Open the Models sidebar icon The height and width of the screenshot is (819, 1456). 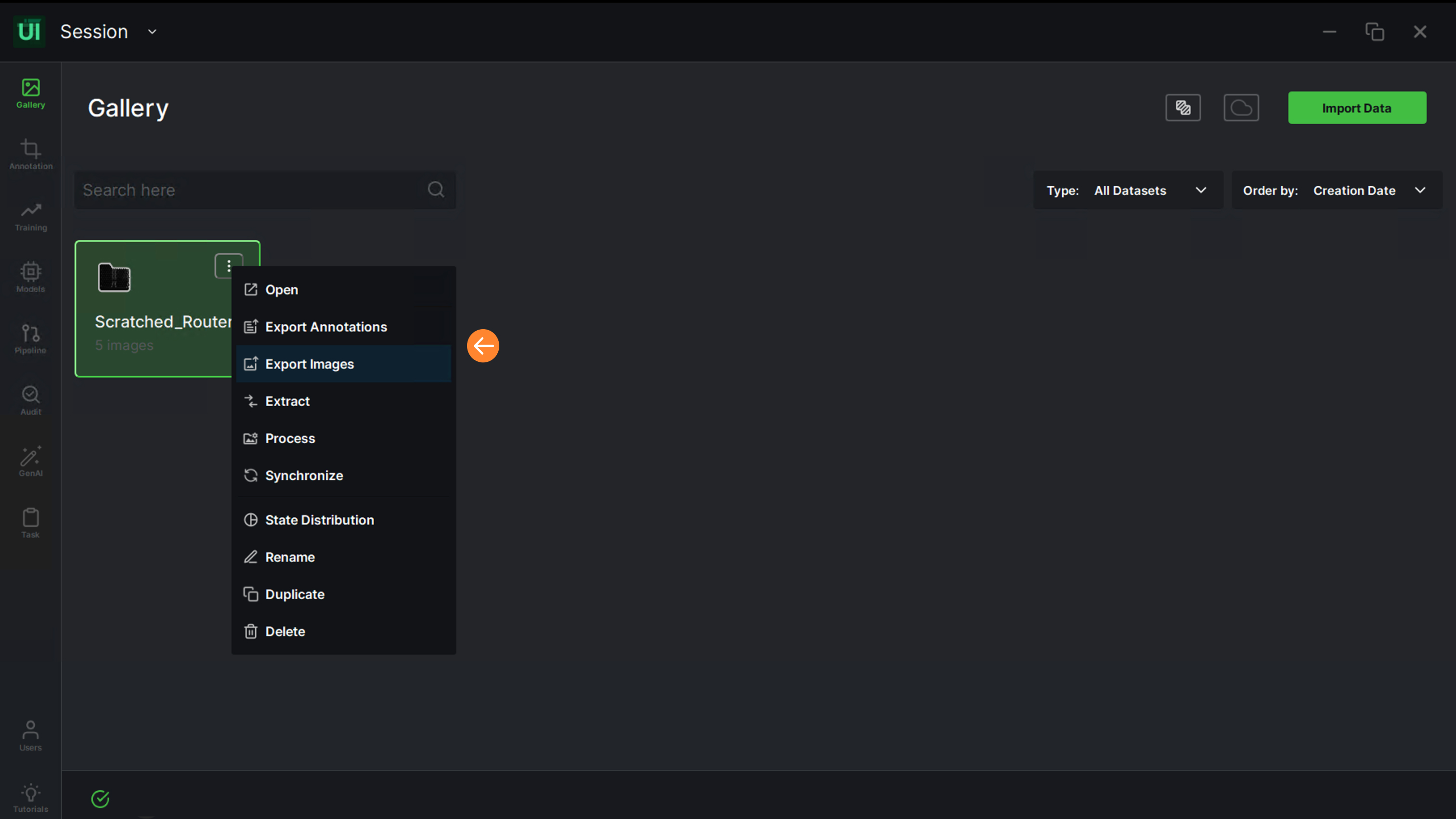[30, 277]
